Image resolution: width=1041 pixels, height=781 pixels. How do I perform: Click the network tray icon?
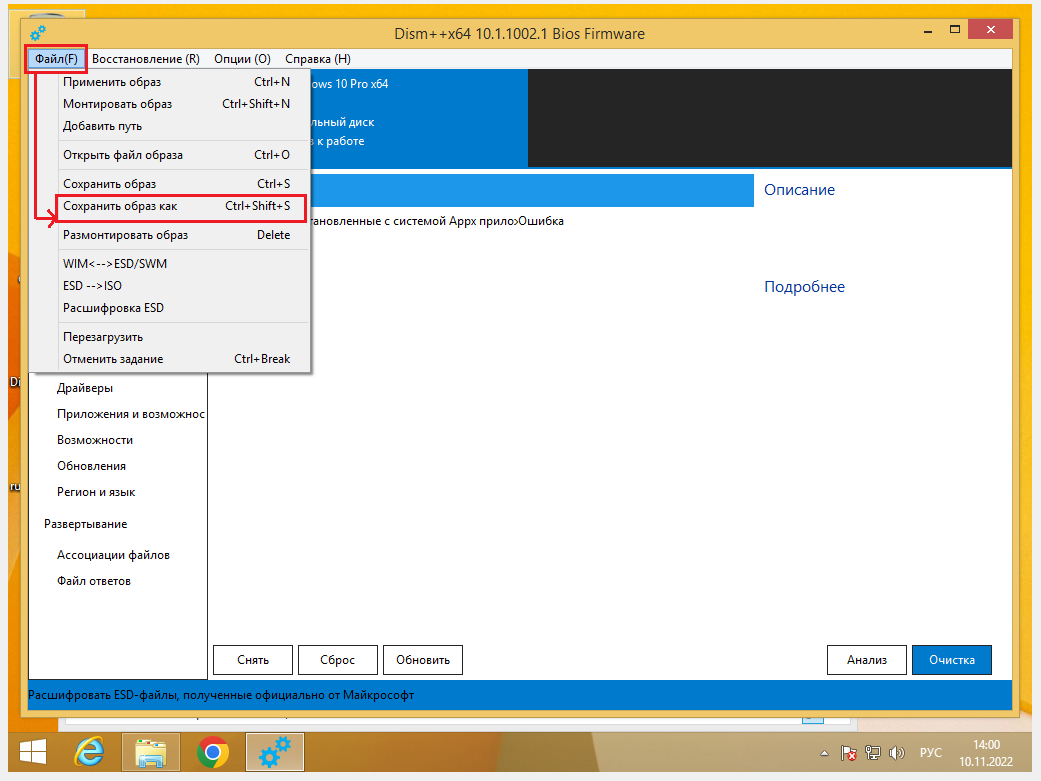pyautogui.click(x=873, y=753)
